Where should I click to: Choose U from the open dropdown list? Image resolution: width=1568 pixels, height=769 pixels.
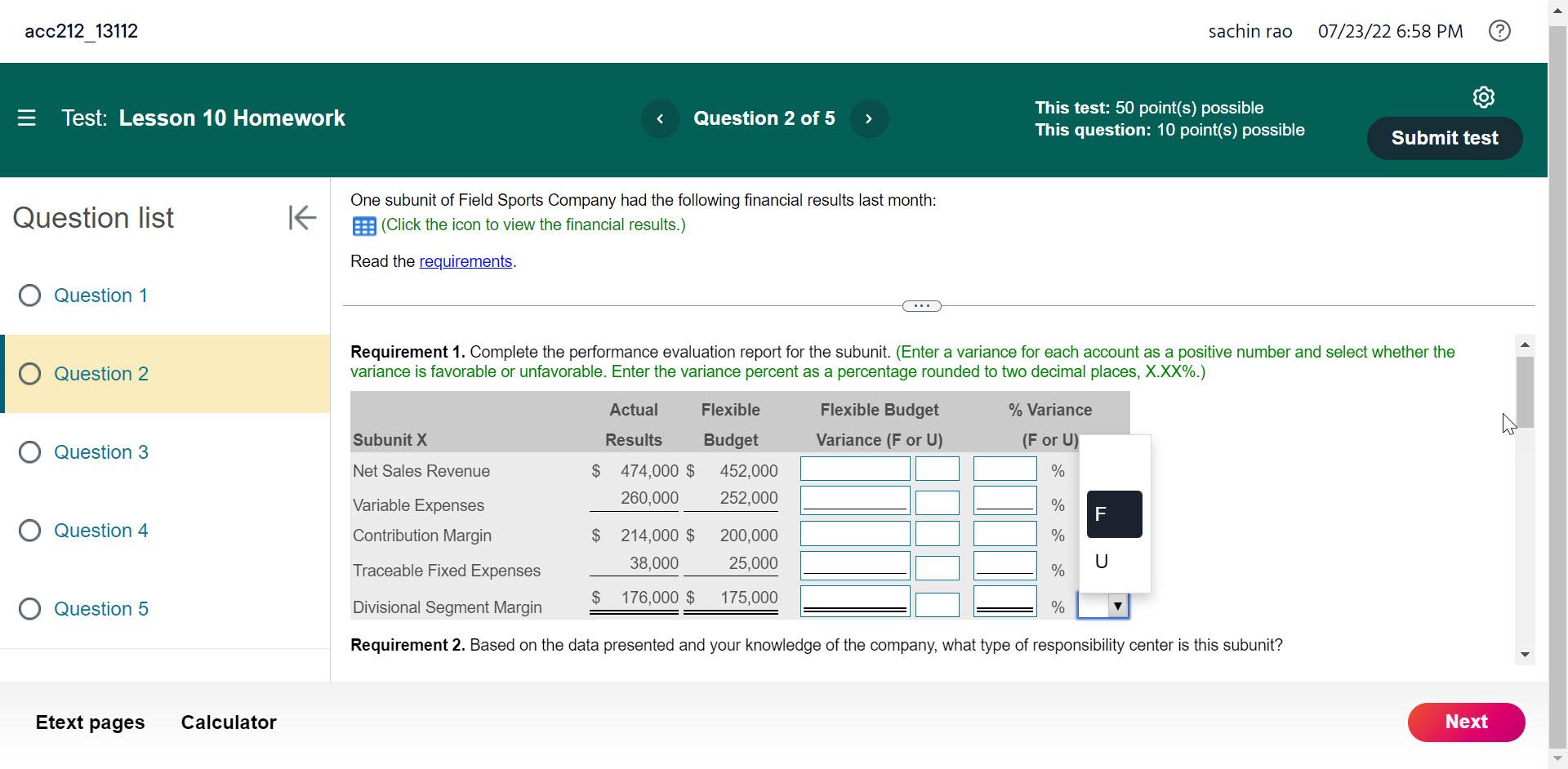[1114, 562]
